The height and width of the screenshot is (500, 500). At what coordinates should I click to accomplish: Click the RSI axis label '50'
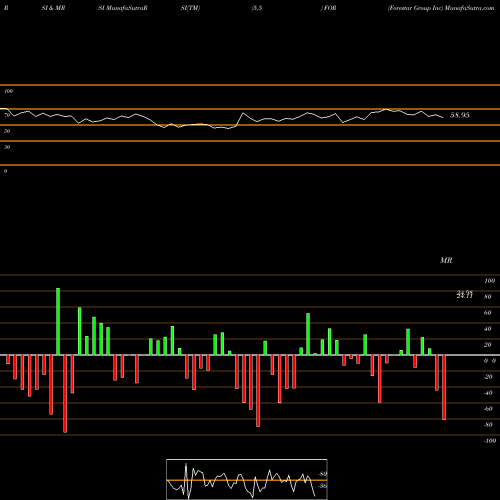tap(7, 131)
